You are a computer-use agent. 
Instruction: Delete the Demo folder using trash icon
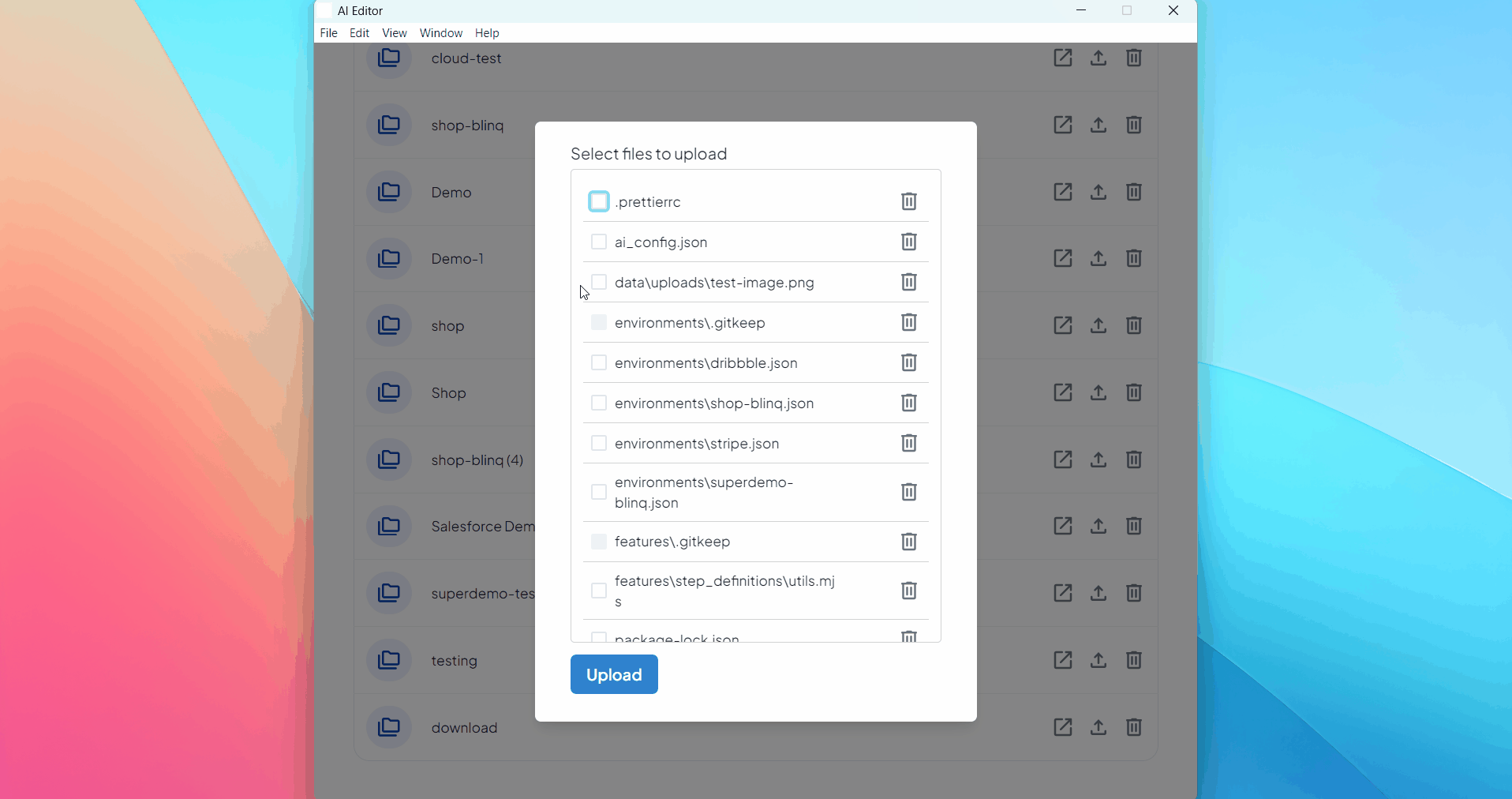(x=1134, y=192)
